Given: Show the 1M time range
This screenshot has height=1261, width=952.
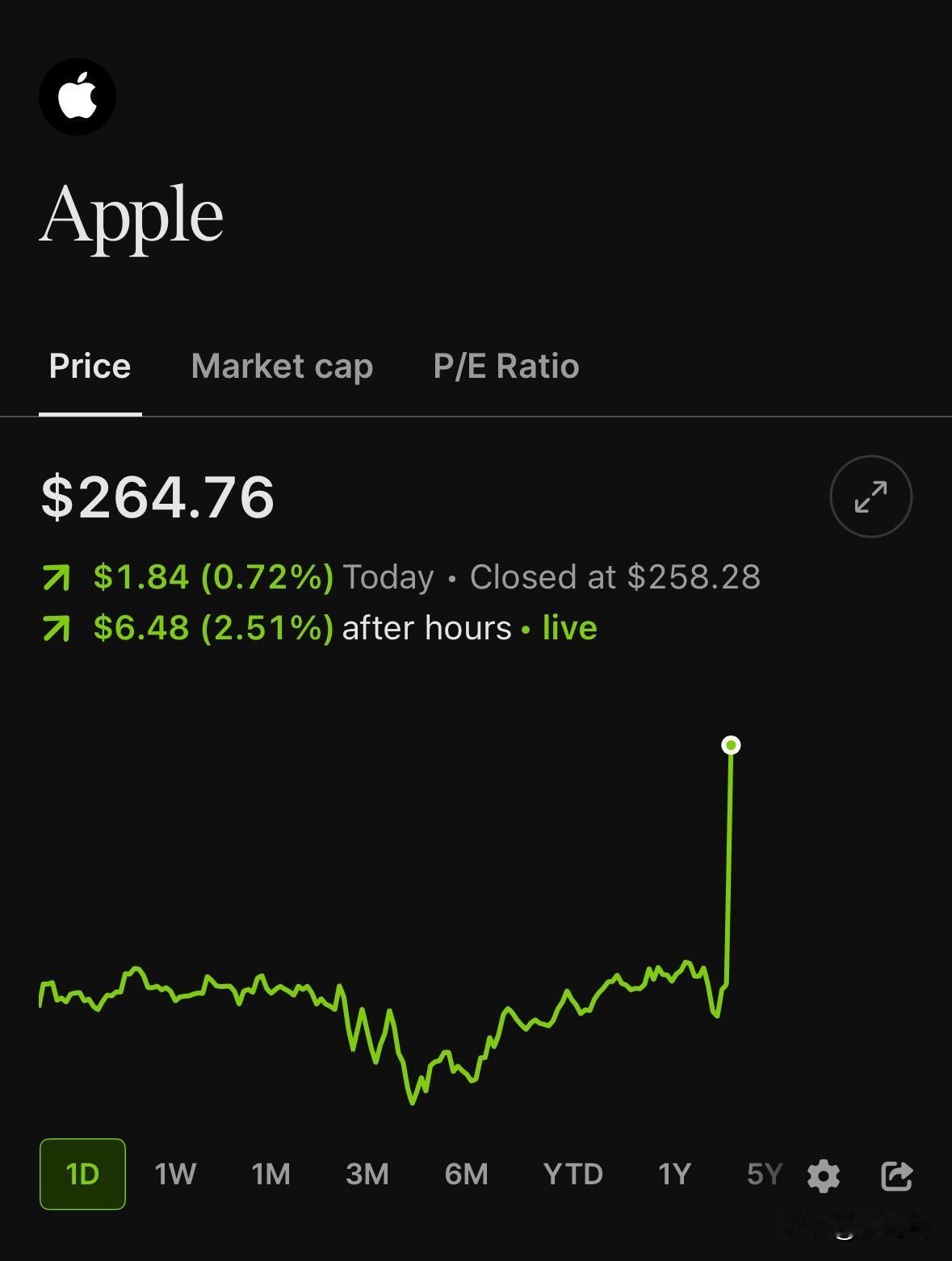Looking at the screenshot, I should coord(271,1174).
